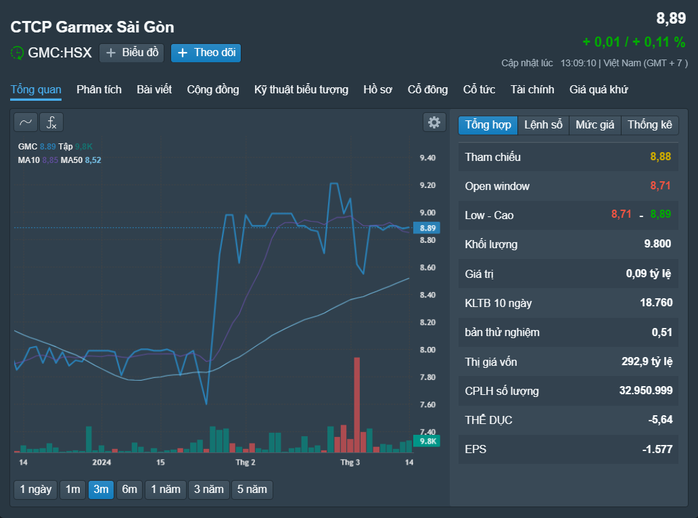
Task: Click the CTCP Garmex Sài Gòn title
Action: [92, 27]
